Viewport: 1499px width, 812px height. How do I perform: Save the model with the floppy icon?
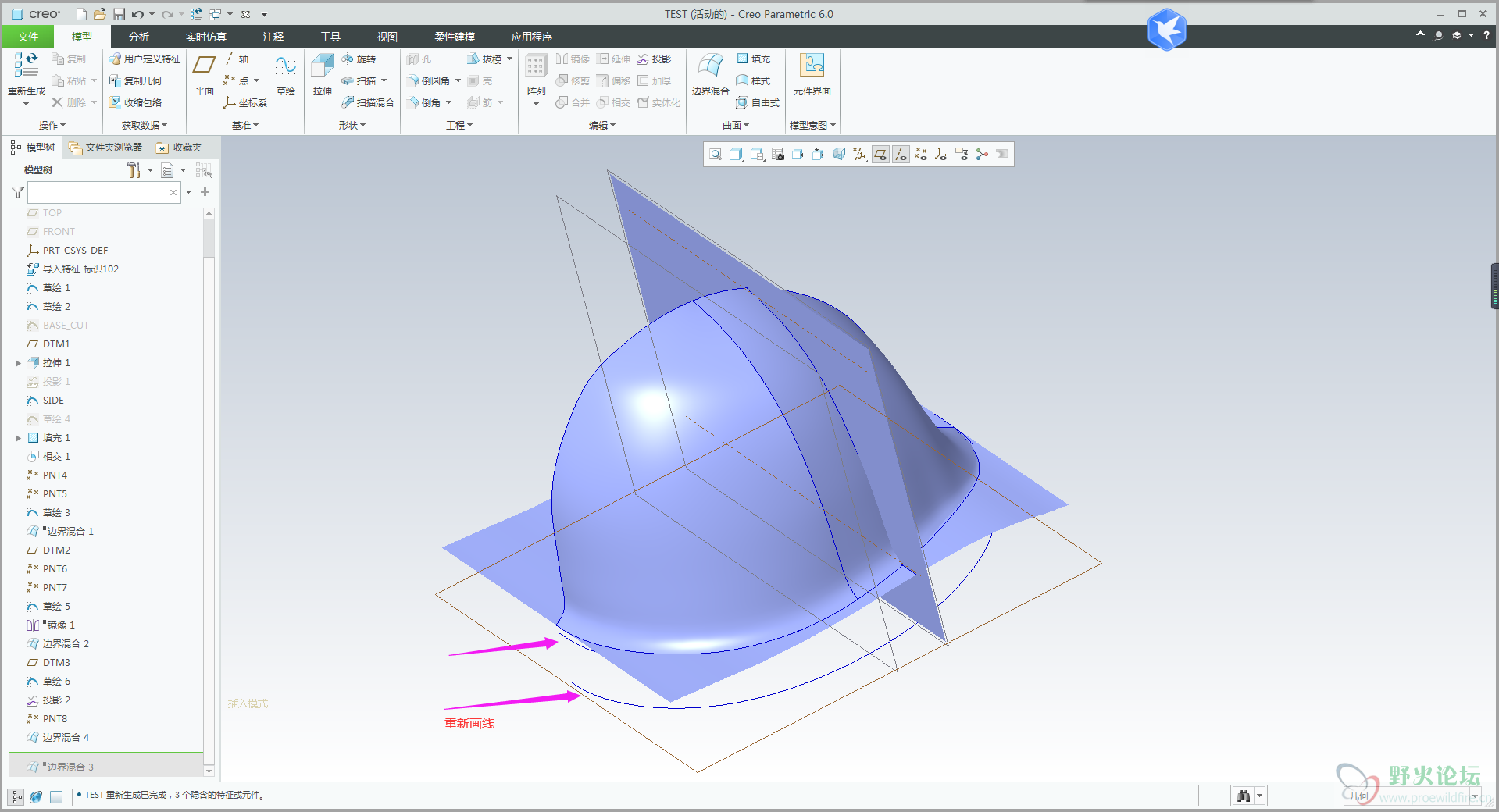[119, 14]
